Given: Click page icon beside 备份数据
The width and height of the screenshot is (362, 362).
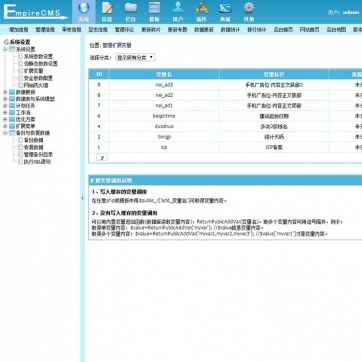Looking at the screenshot, I should click(20, 140).
